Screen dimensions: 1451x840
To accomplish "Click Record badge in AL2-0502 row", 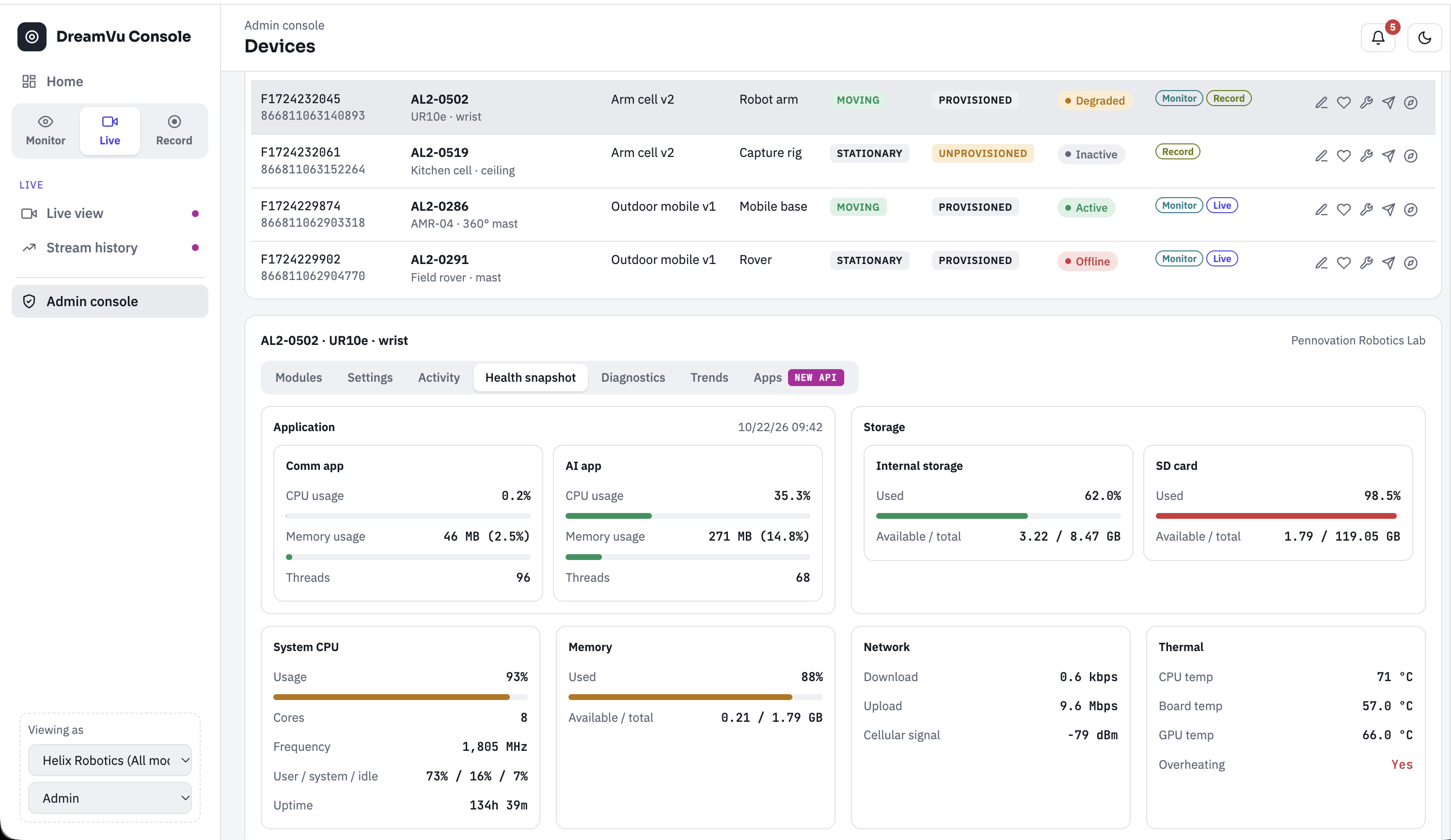I will coord(1229,98).
